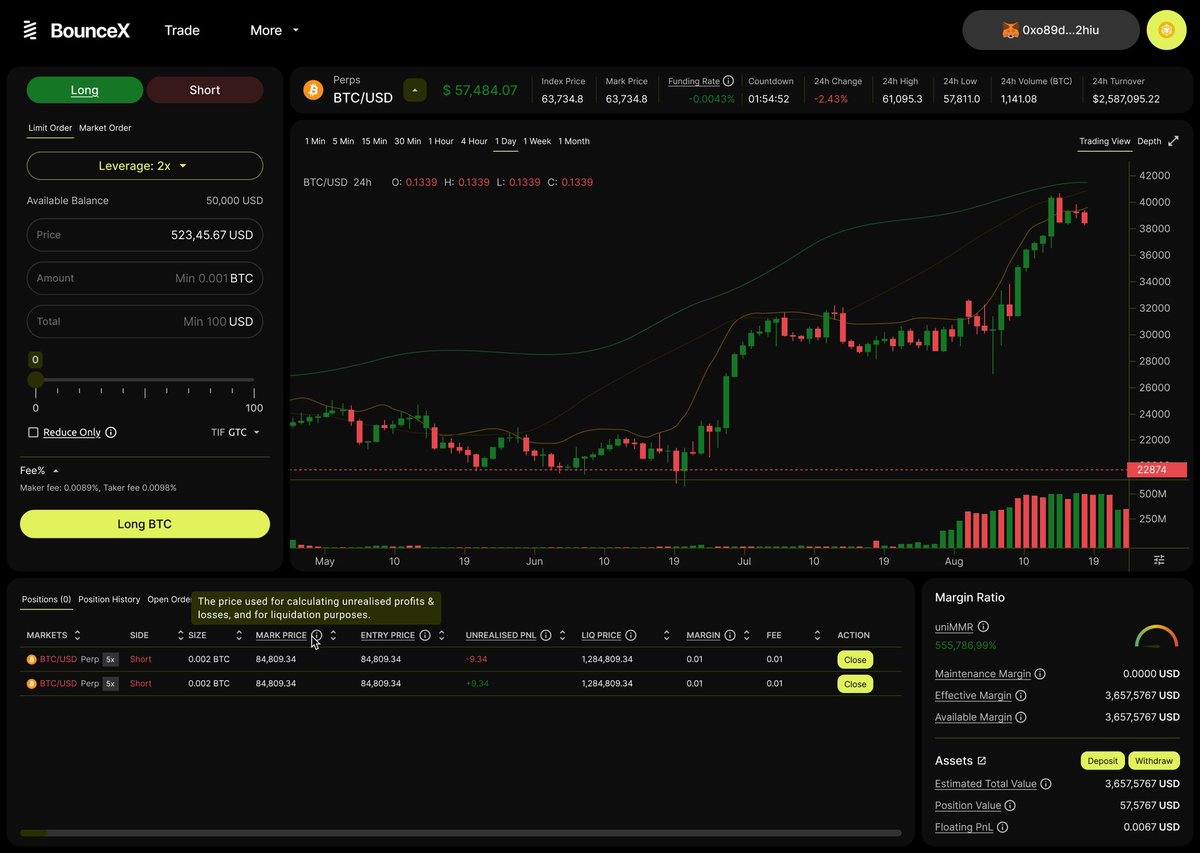Screen dimensions: 1200x853
Task: Click the Total input field
Action: pos(145,321)
